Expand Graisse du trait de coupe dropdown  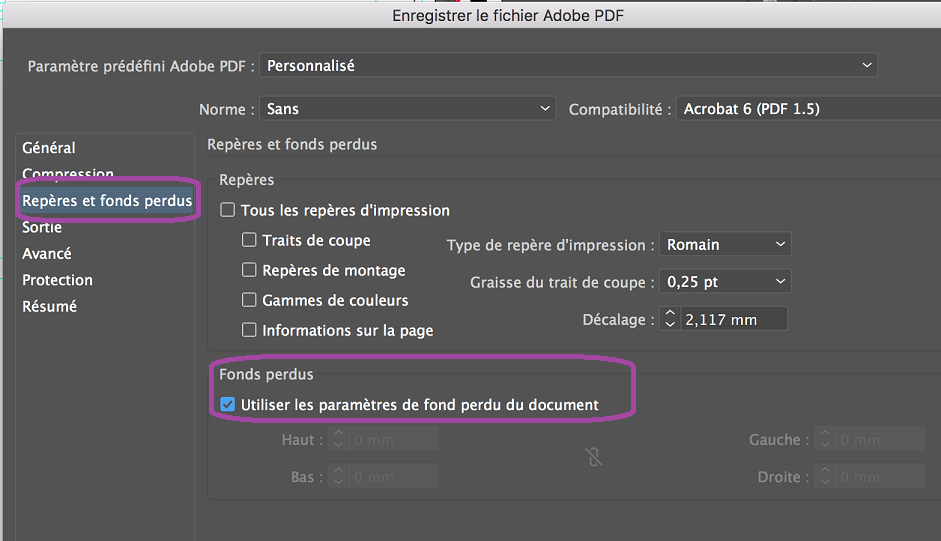click(725, 282)
